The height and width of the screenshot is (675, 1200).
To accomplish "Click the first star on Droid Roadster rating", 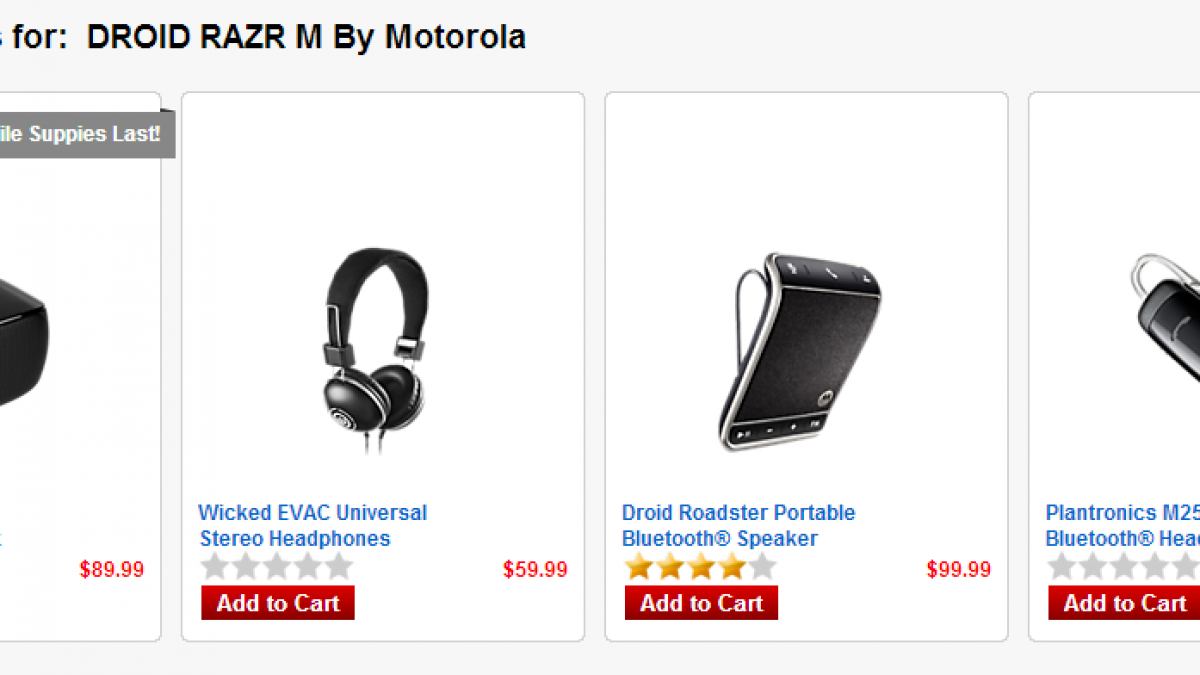I will (x=639, y=568).
